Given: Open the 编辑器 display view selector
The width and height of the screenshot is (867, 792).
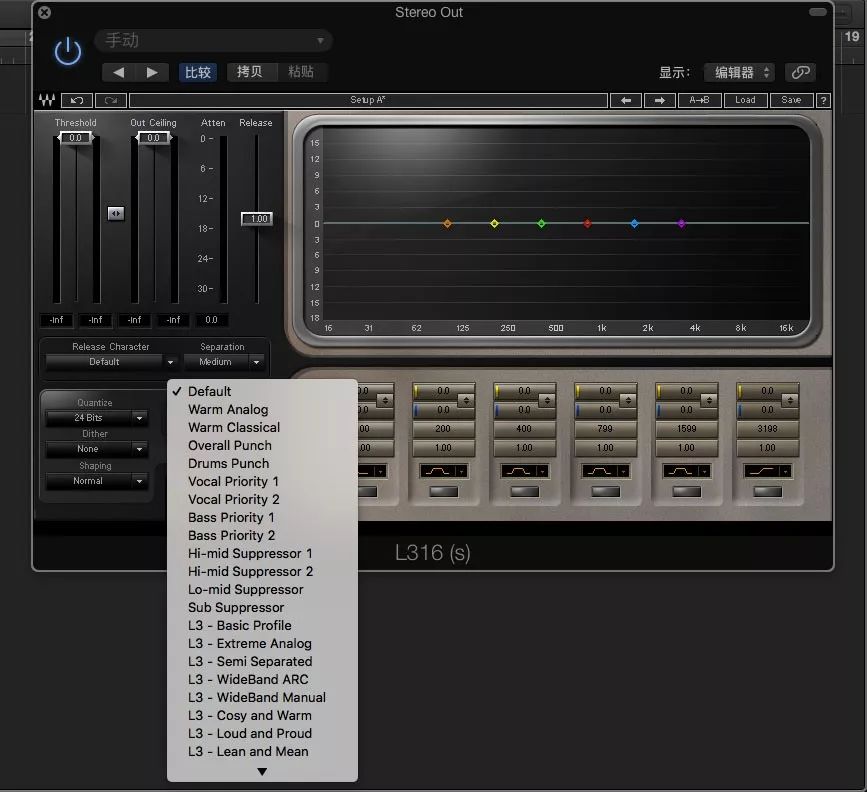Looking at the screenshot, I should tap(739, 72).
